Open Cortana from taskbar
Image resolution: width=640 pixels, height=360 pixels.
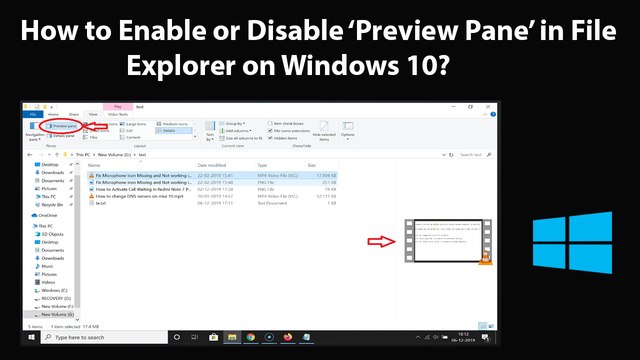tap(177, 337)
